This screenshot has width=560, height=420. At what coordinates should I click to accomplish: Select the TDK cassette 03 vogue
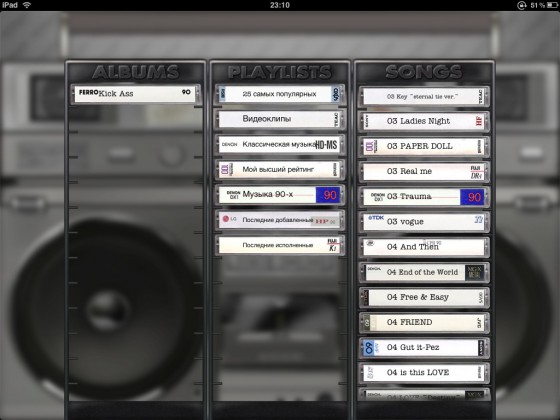(x=424, y=222)
